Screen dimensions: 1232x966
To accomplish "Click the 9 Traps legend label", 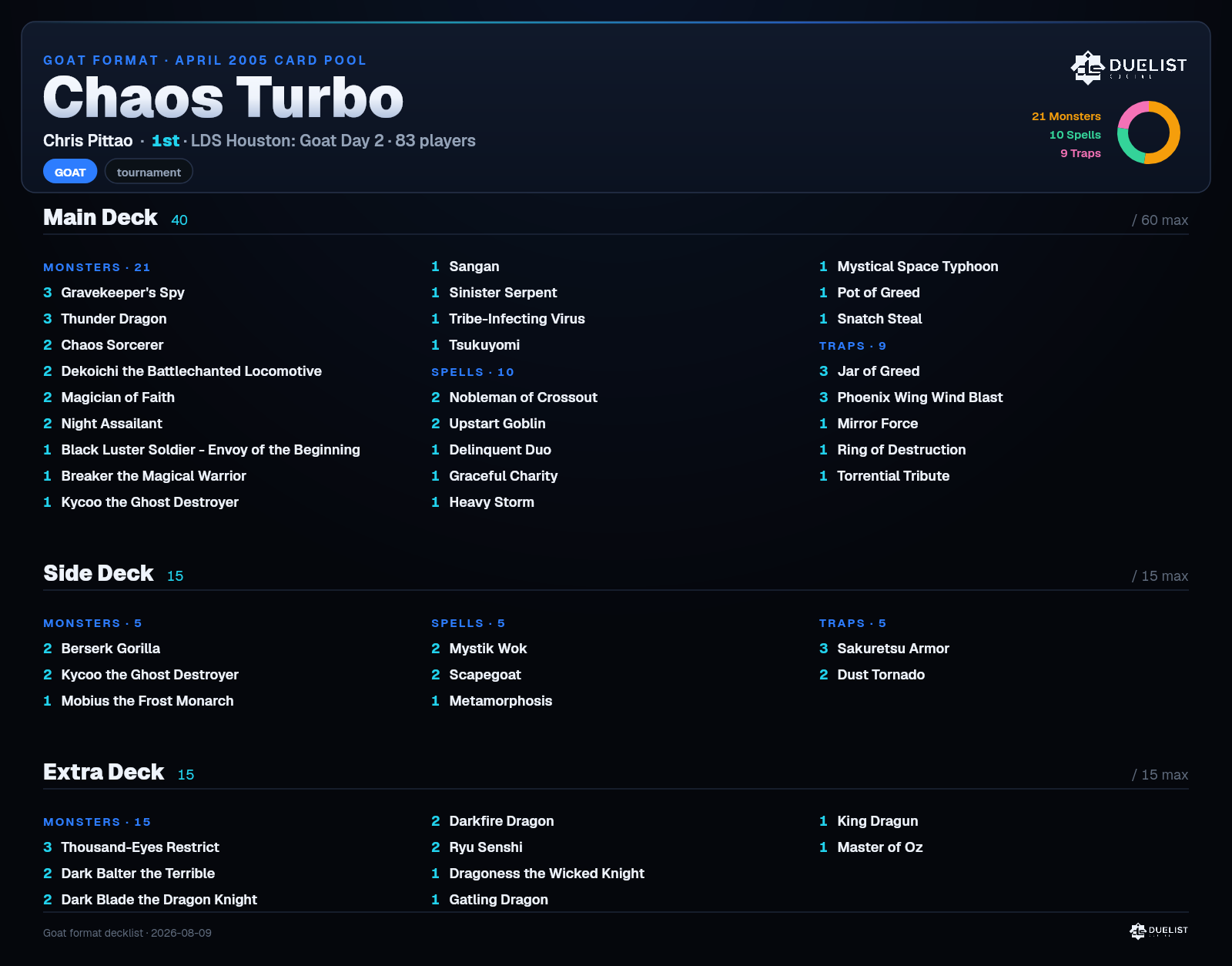I will (1080, 153).
